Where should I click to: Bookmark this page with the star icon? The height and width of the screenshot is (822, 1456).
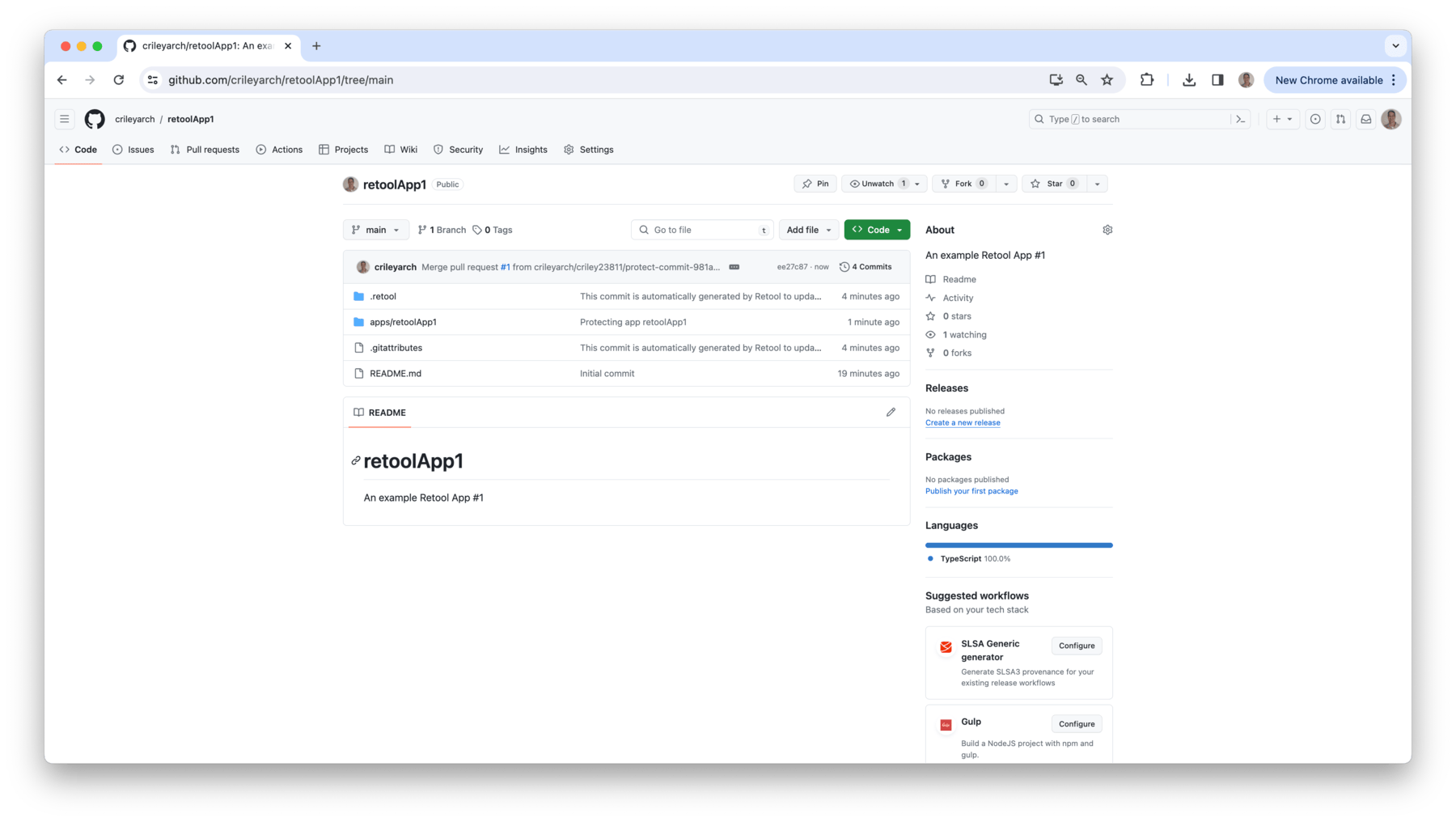(x=1107, y=80)
